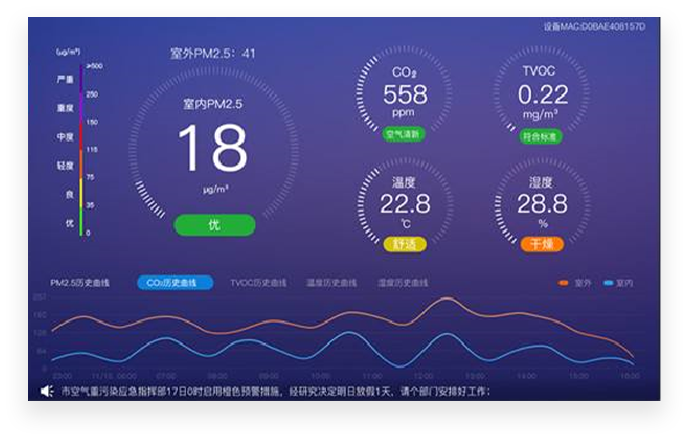Click the speaker announcement icon

point(46,391)
